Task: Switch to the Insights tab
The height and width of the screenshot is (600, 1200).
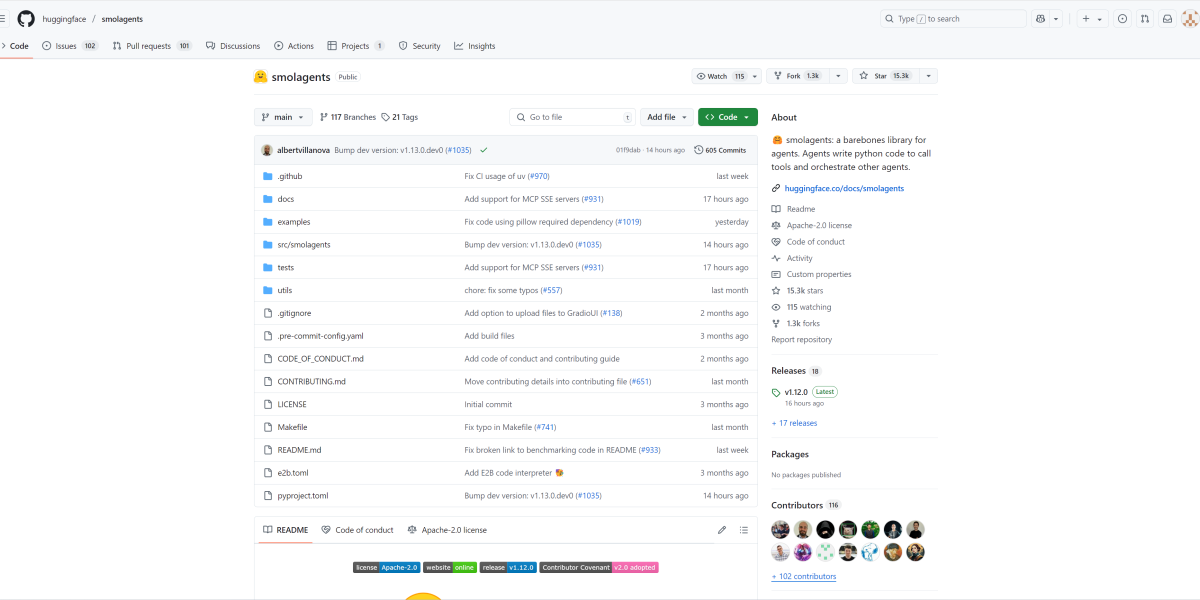Action: pos(474,46)
